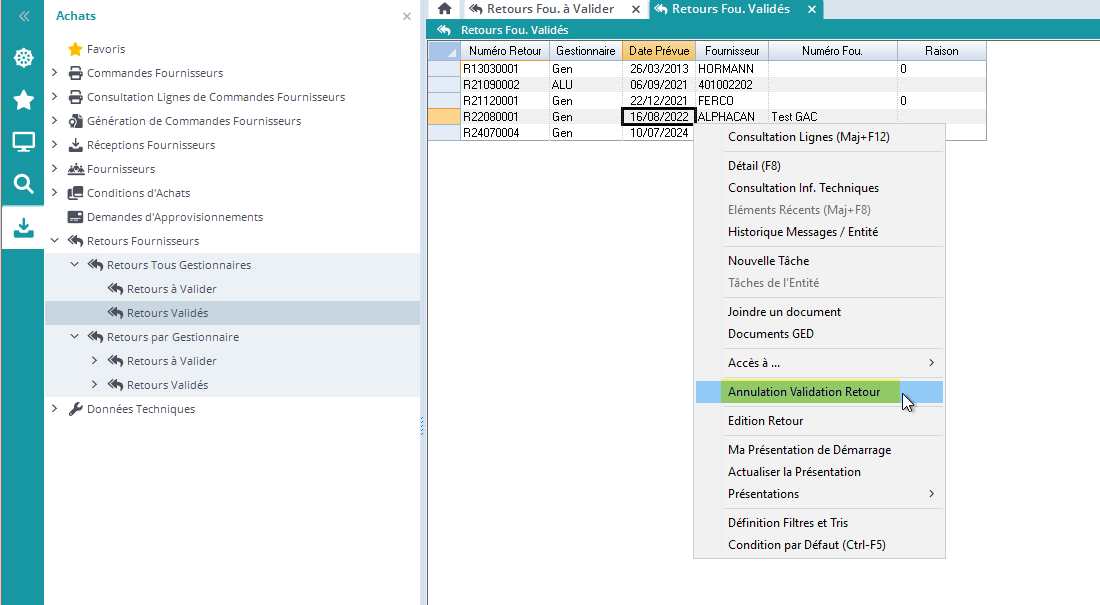Click Joindre un document menu item
Viewport: 1100px width, 605px height.
point(784,312)
